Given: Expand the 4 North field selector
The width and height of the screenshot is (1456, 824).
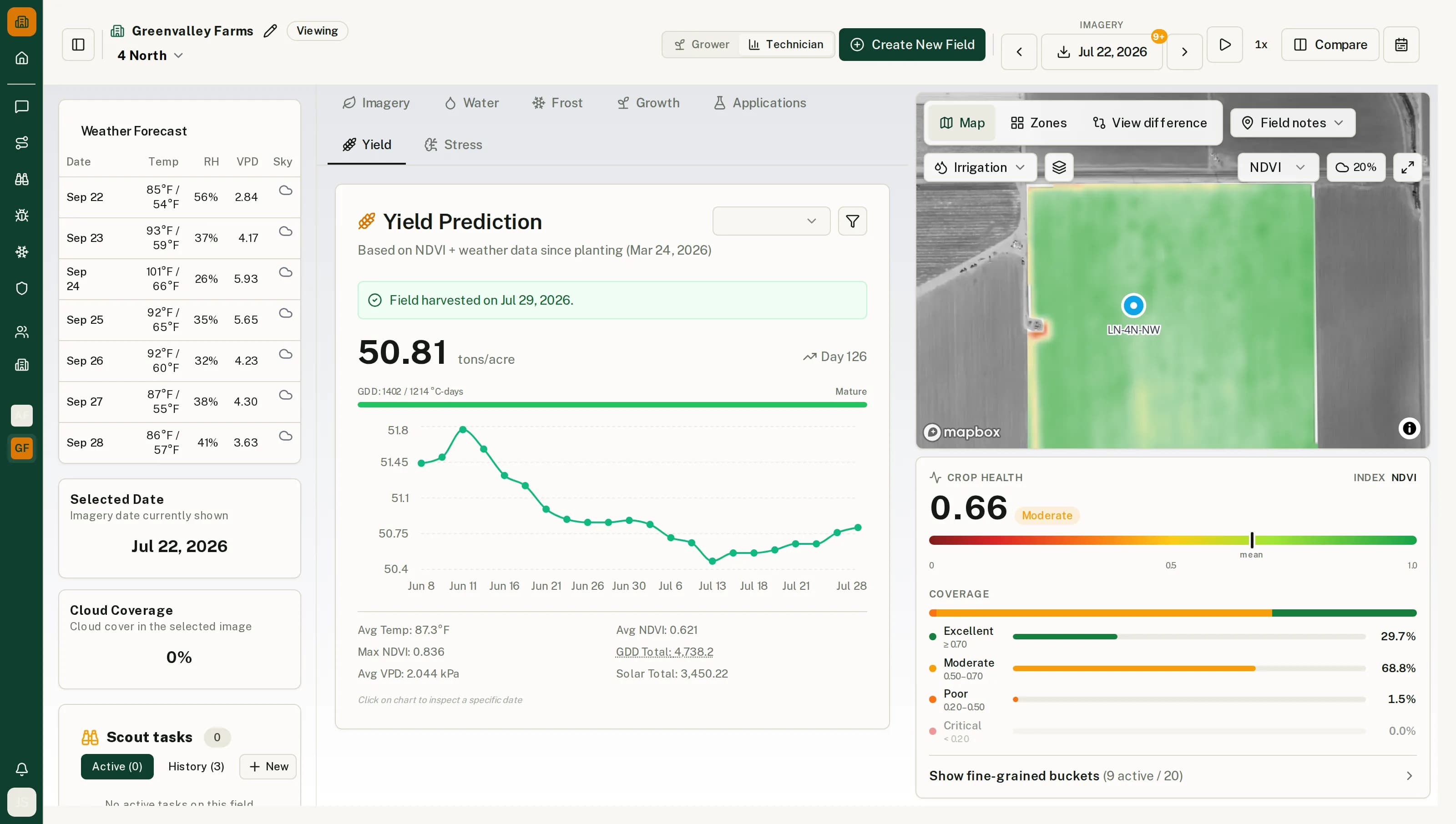Looking at the screenshot, I should 150,55.
